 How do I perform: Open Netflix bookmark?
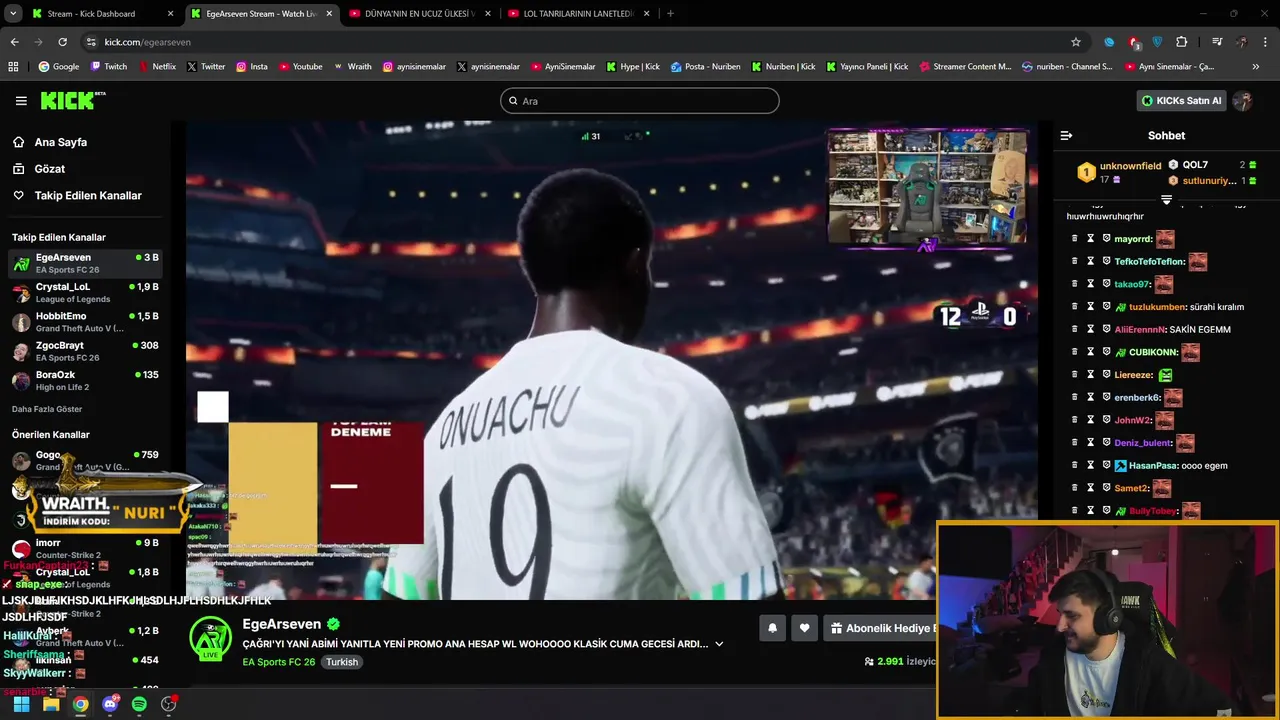point(156,67)
